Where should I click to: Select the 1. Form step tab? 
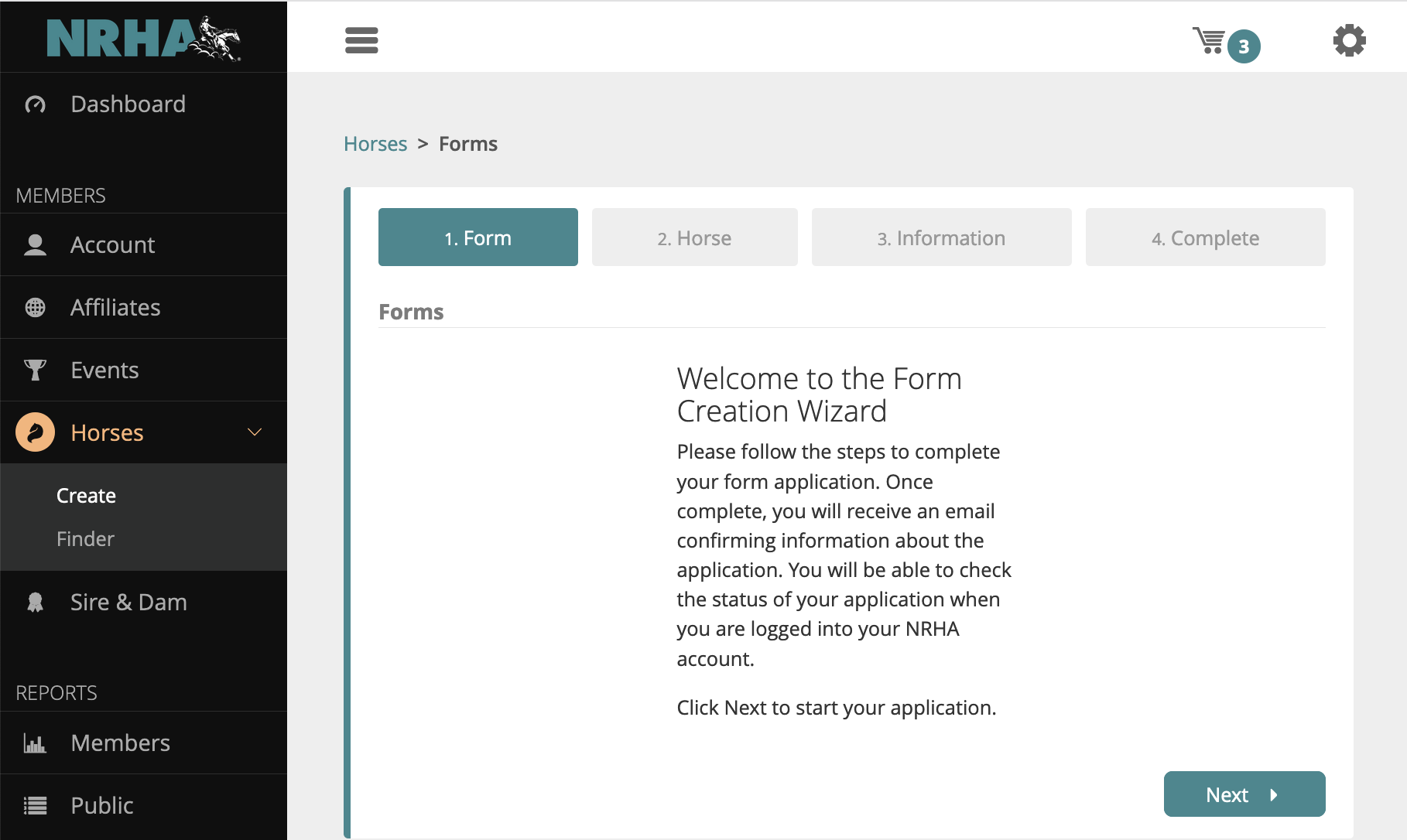[478, 237]
